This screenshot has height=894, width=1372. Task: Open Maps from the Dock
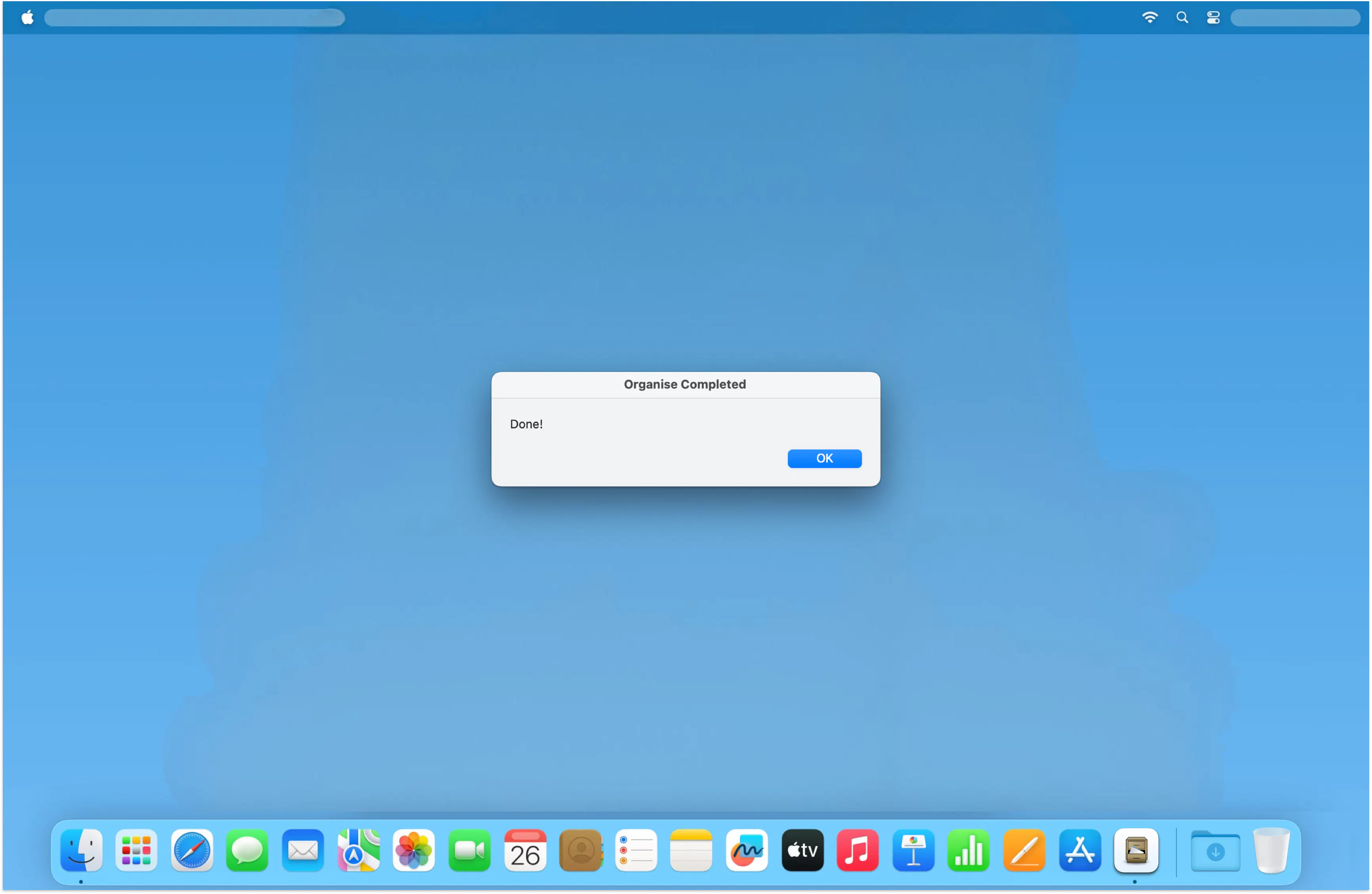tap(358, 850)
